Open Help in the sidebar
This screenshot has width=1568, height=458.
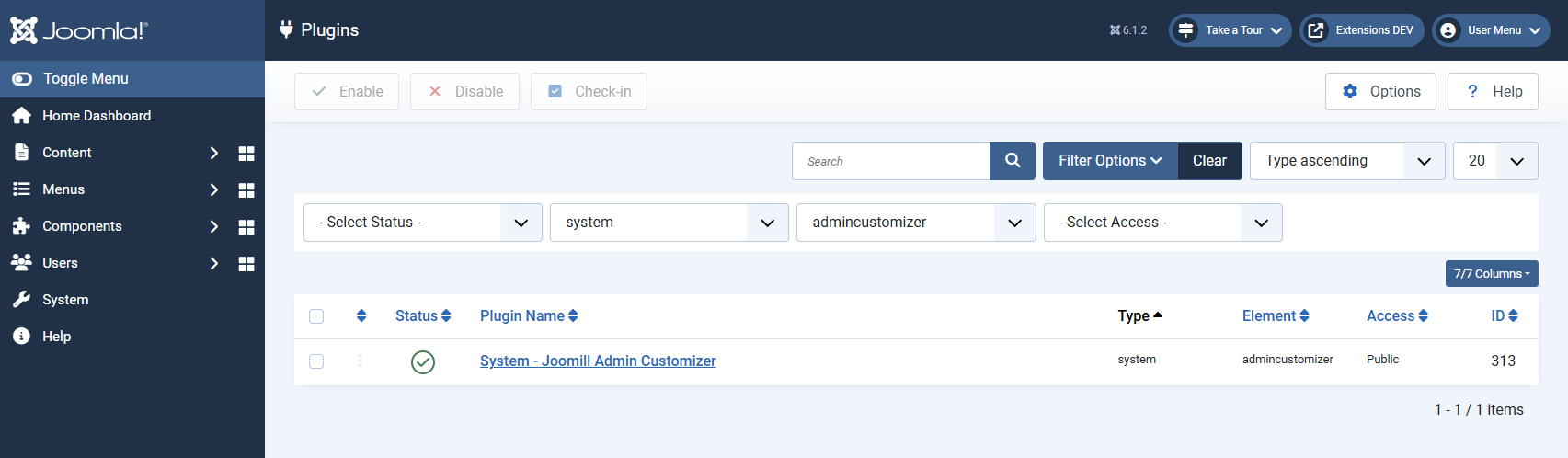click(56, 337)
